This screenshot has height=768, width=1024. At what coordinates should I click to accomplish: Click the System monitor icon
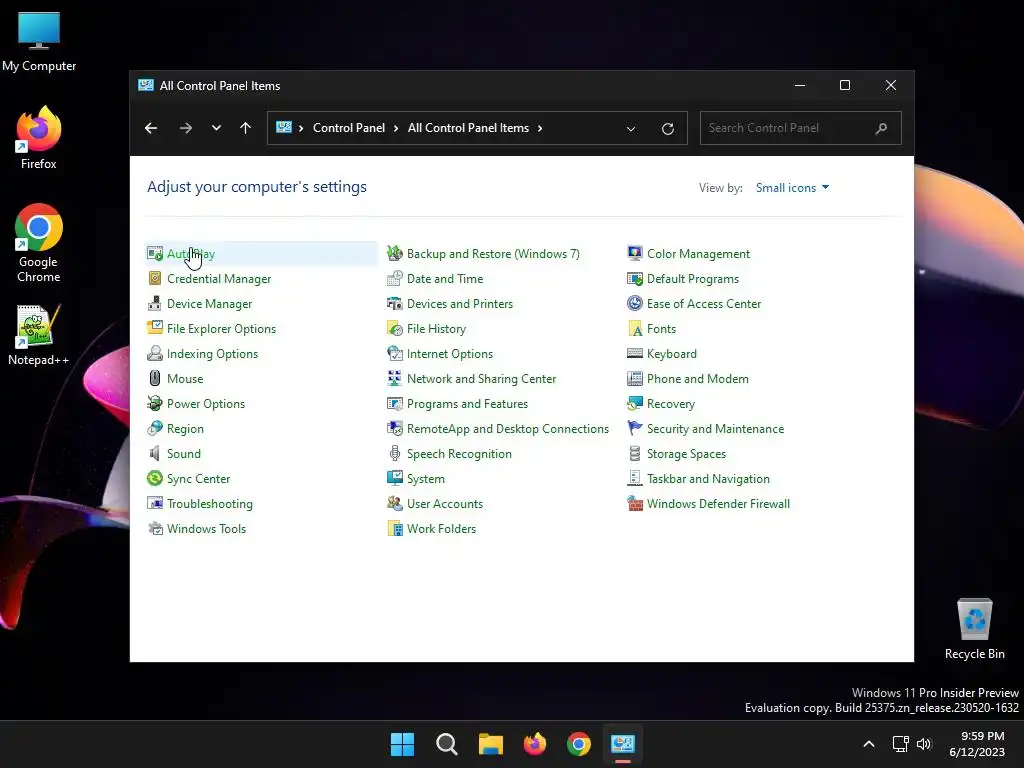395,479
